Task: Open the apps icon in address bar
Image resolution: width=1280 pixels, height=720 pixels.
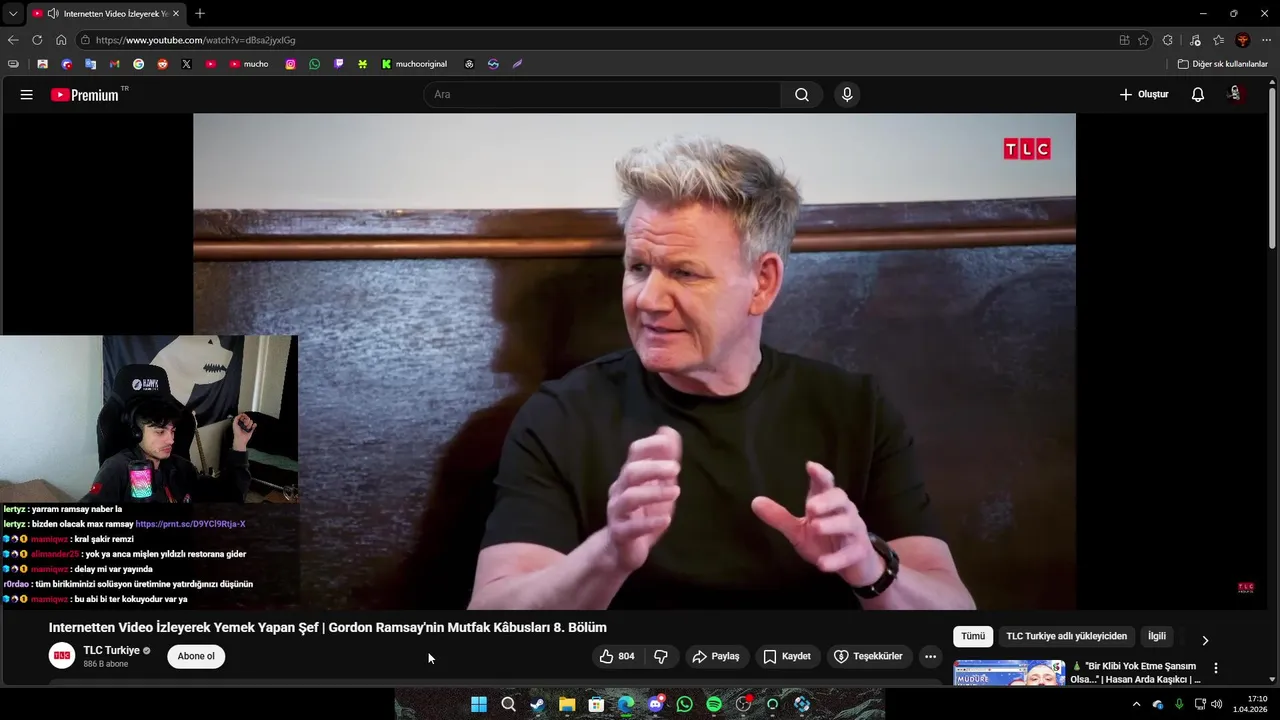Action: pos(1124,40)
